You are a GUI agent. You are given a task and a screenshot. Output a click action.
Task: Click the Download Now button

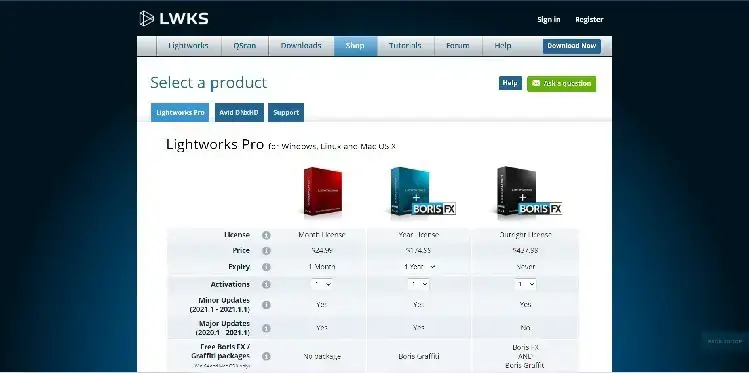pos(572,46)
